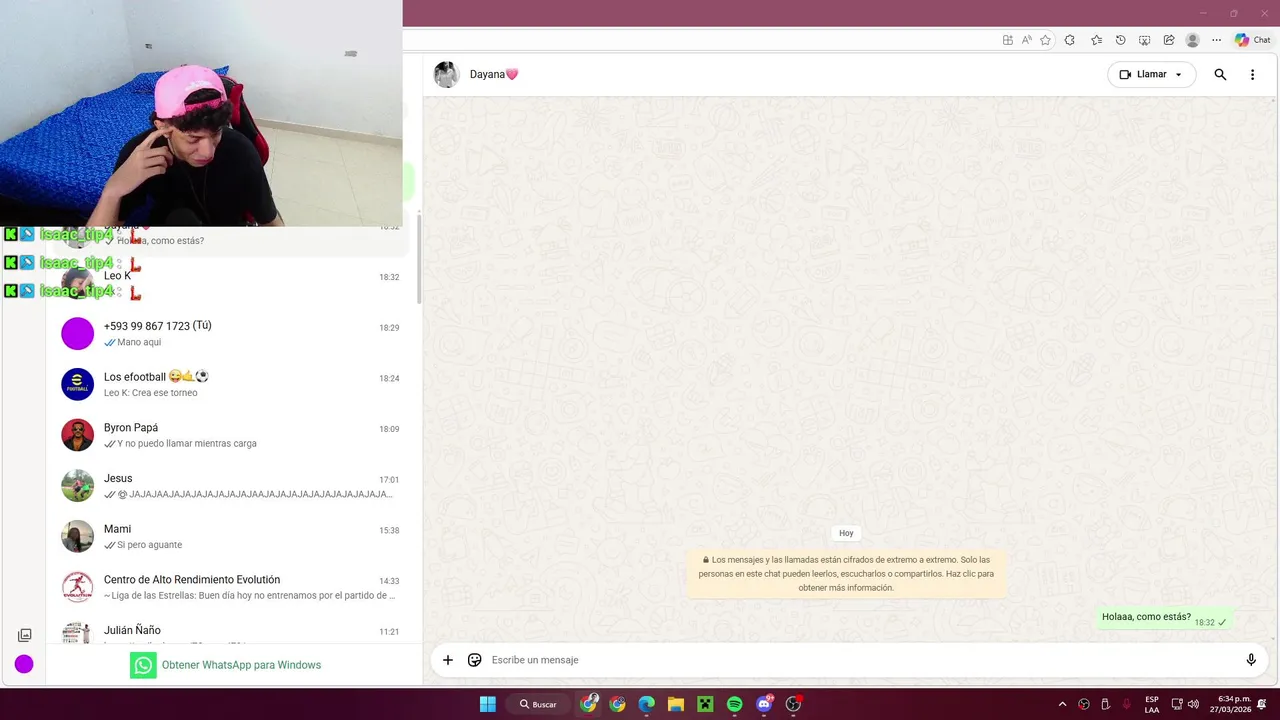The width and height of the screenshot is (1280, 720).
Task: Open browser Settings and more menu
Action: (1216, 40)
